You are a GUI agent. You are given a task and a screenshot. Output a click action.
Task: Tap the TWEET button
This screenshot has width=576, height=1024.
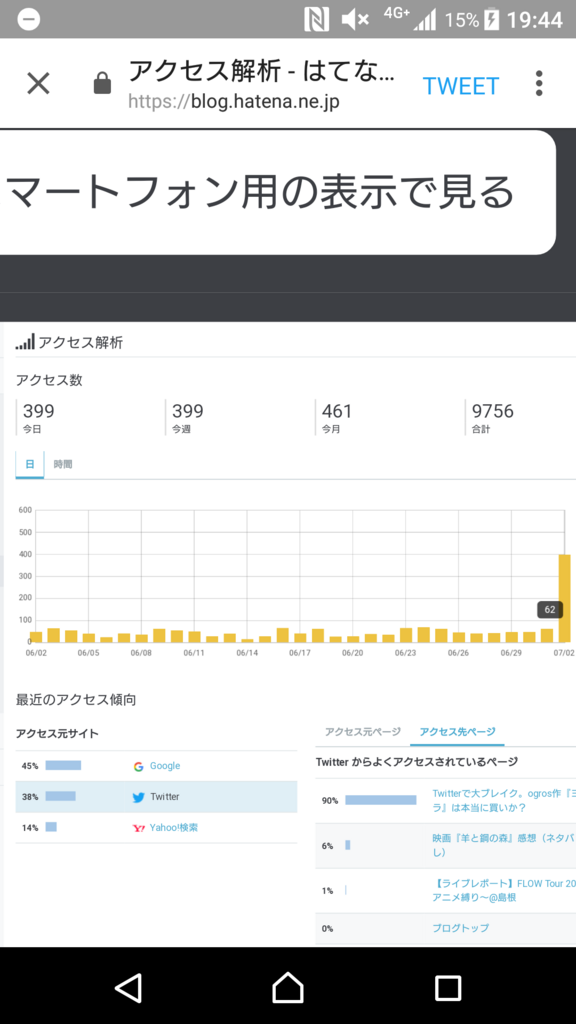click(x=460, y=86)
